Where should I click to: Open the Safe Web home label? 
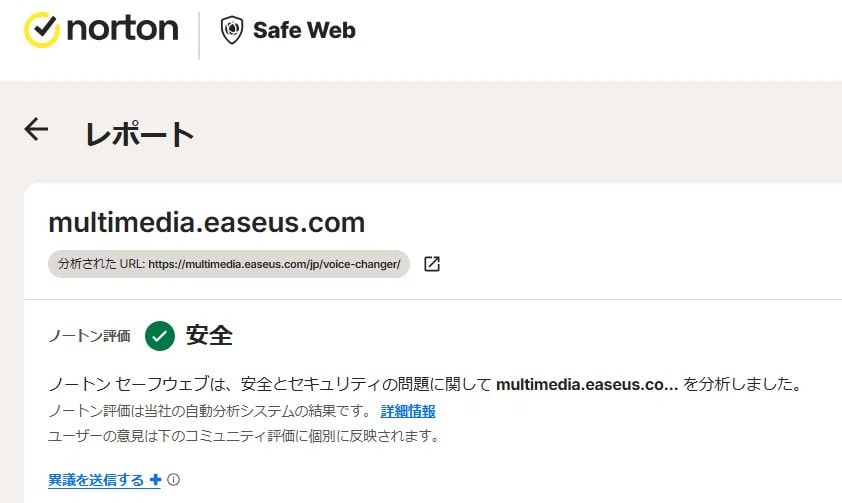[304, 30]
